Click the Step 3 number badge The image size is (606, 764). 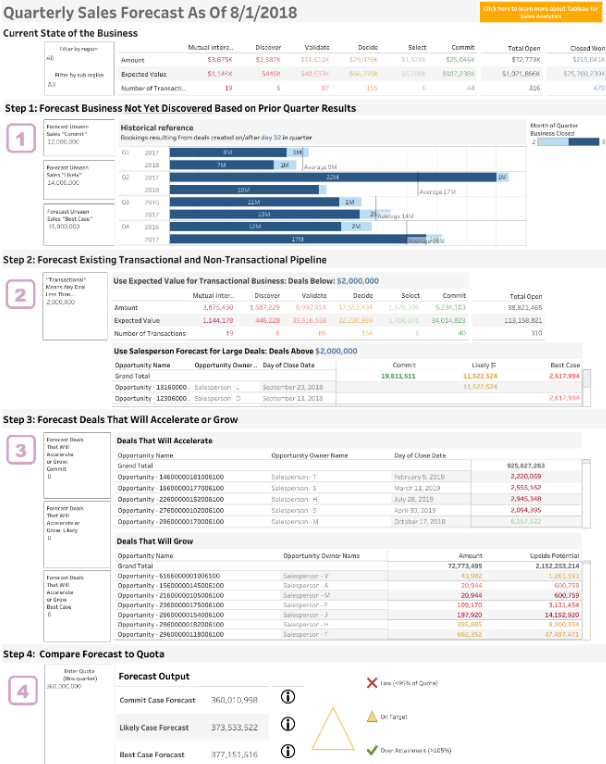21,449
